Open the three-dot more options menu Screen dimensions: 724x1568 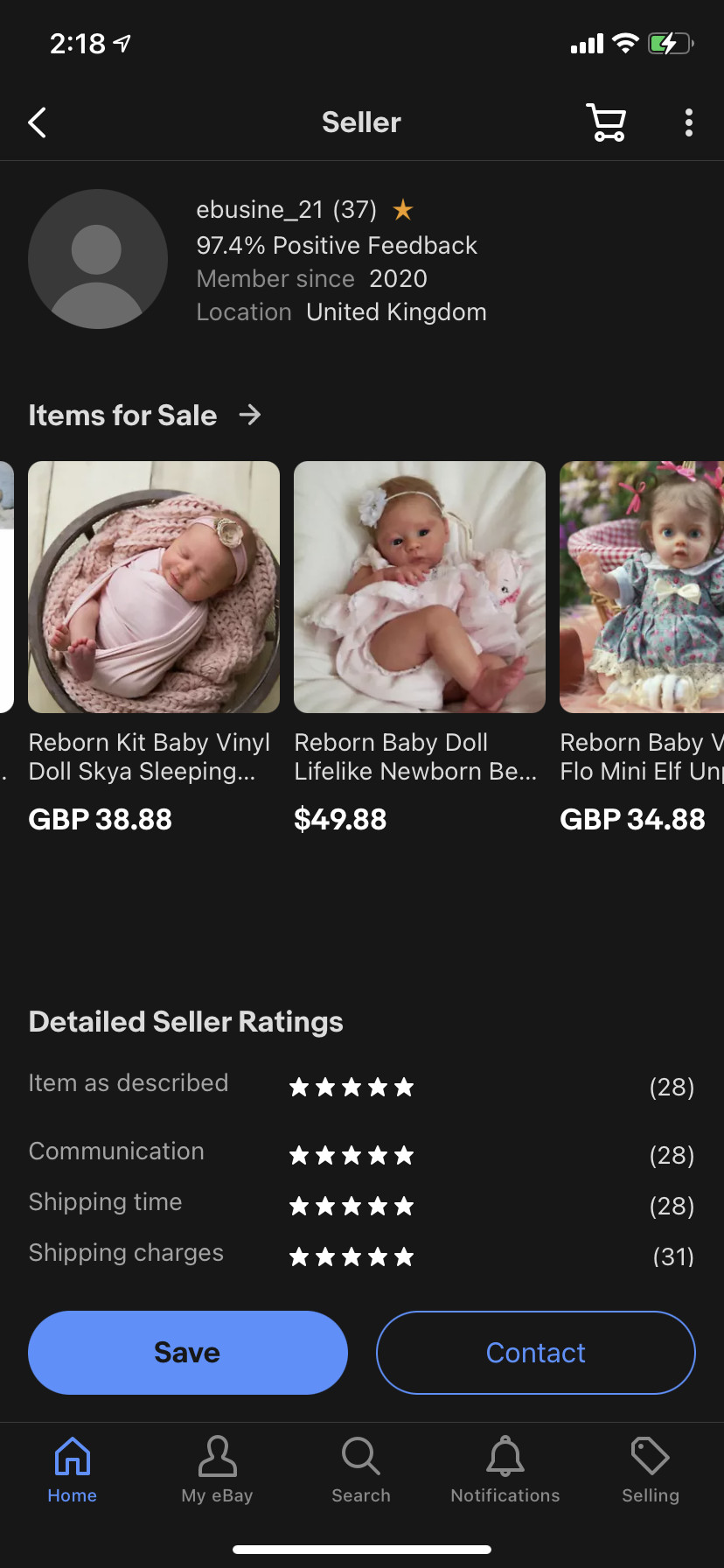tap(689, 122)
